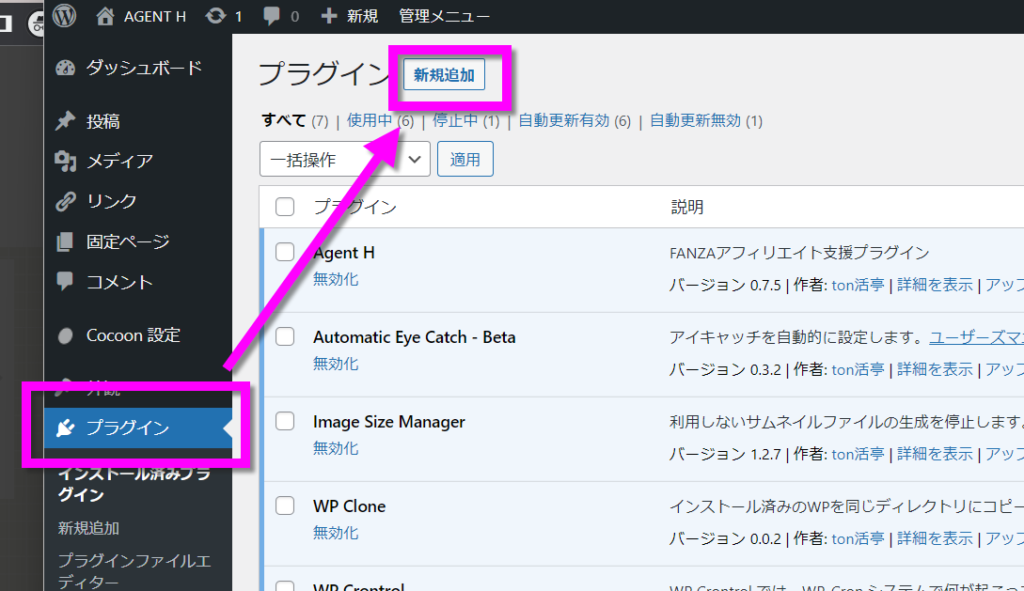Click 無効化 under Agent H
This screenshot has height=591, width=1024.
(x=336, y=280)
